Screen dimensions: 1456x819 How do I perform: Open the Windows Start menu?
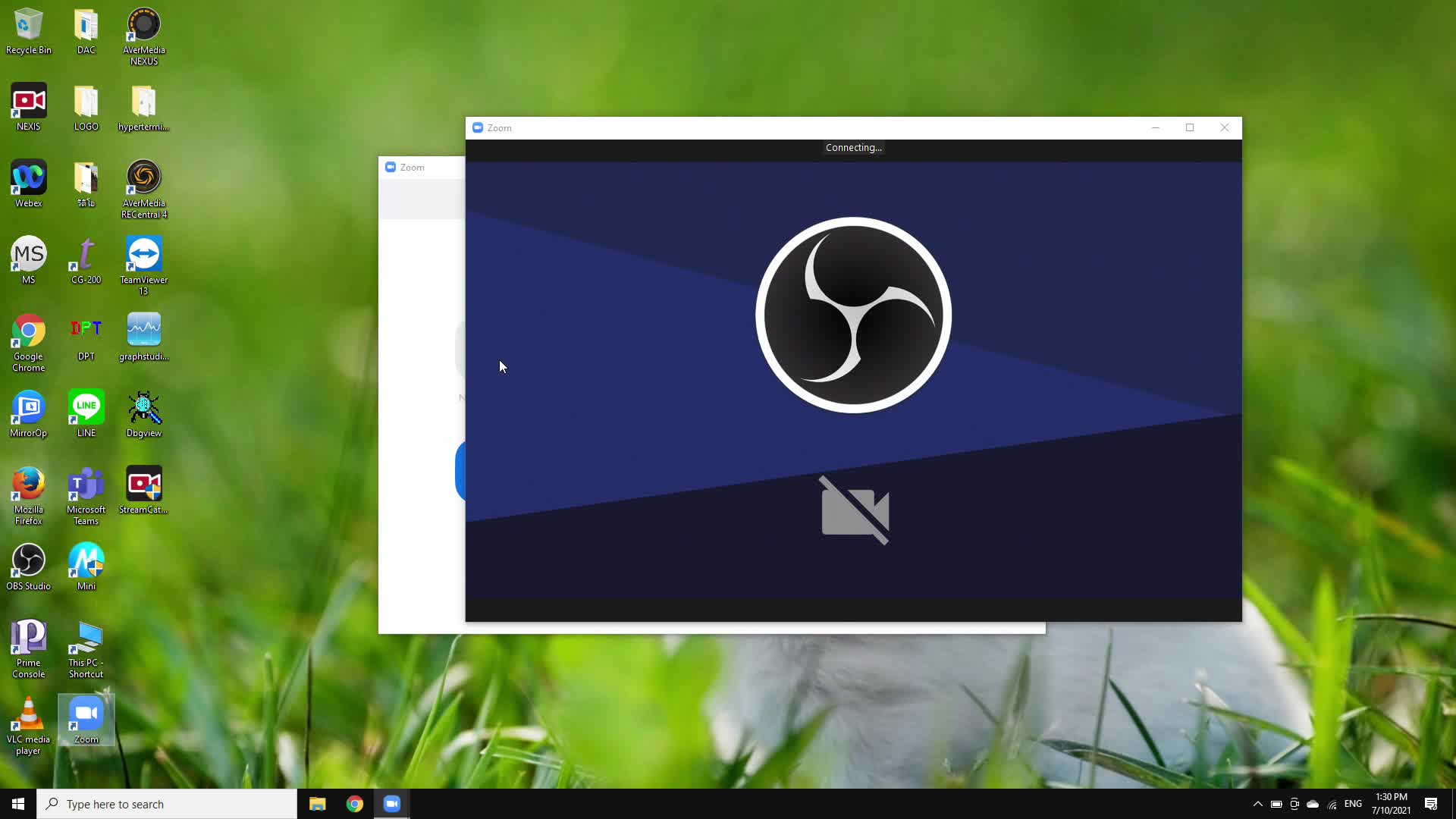(18, 804)
